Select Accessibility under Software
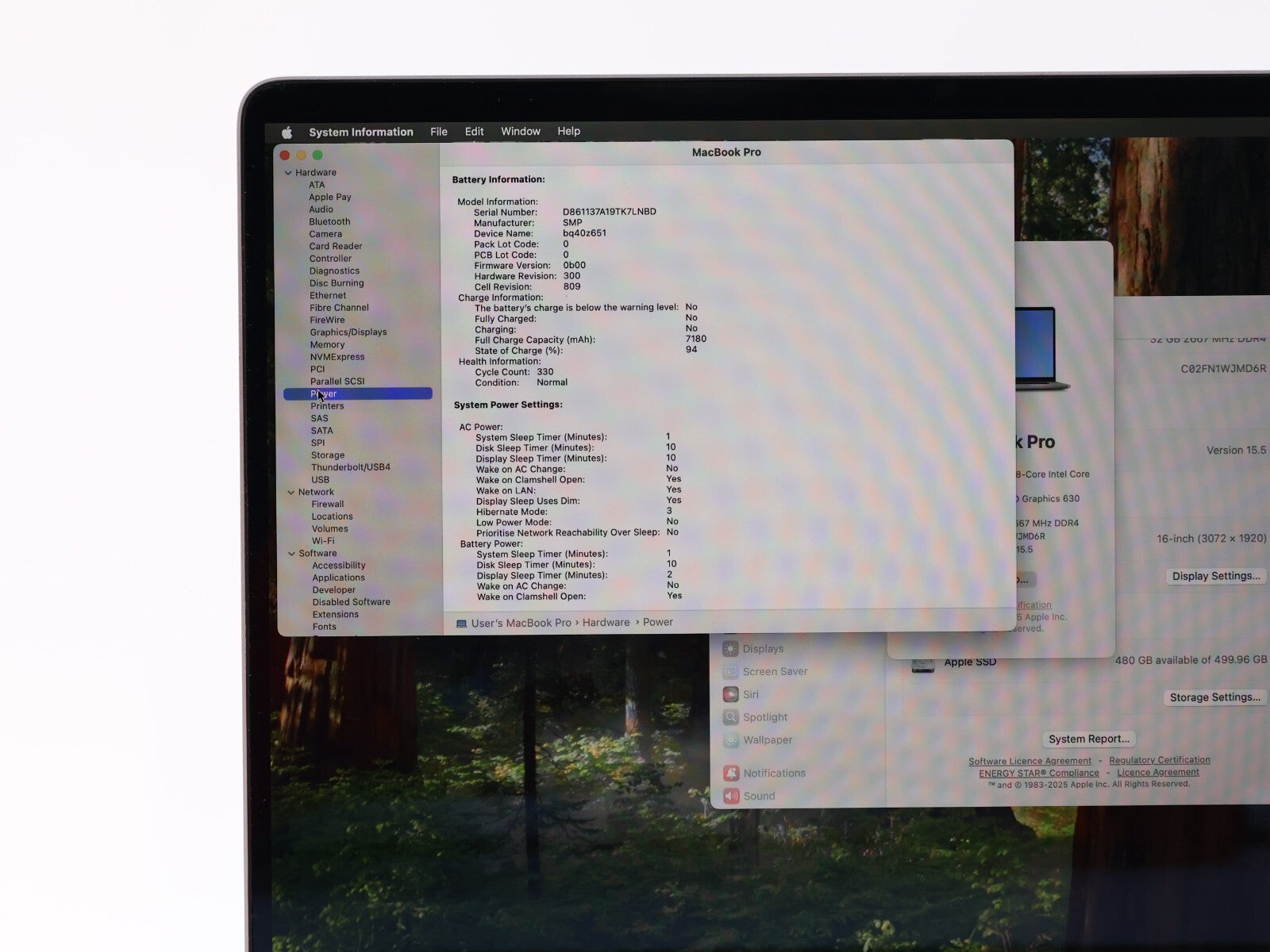The width and height of the screenshot is (1270, 952). coord(339,566)
